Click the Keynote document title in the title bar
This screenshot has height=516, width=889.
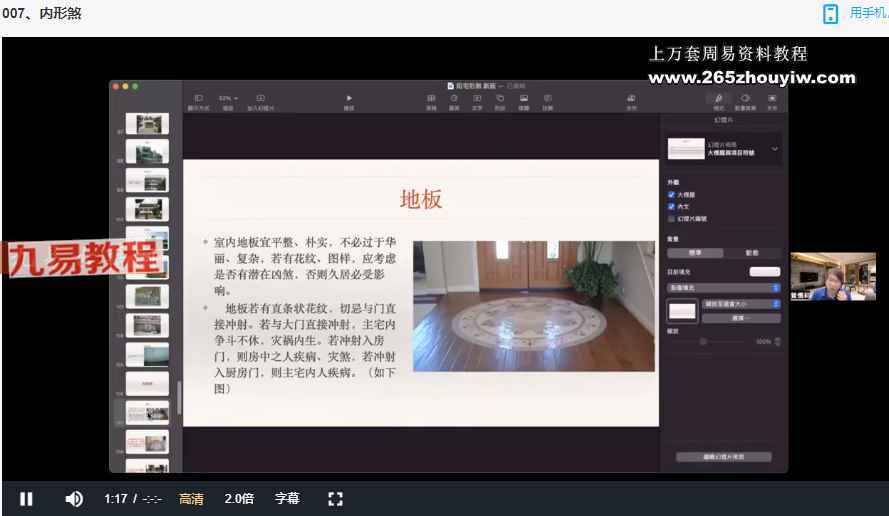[x=475, y=86]
